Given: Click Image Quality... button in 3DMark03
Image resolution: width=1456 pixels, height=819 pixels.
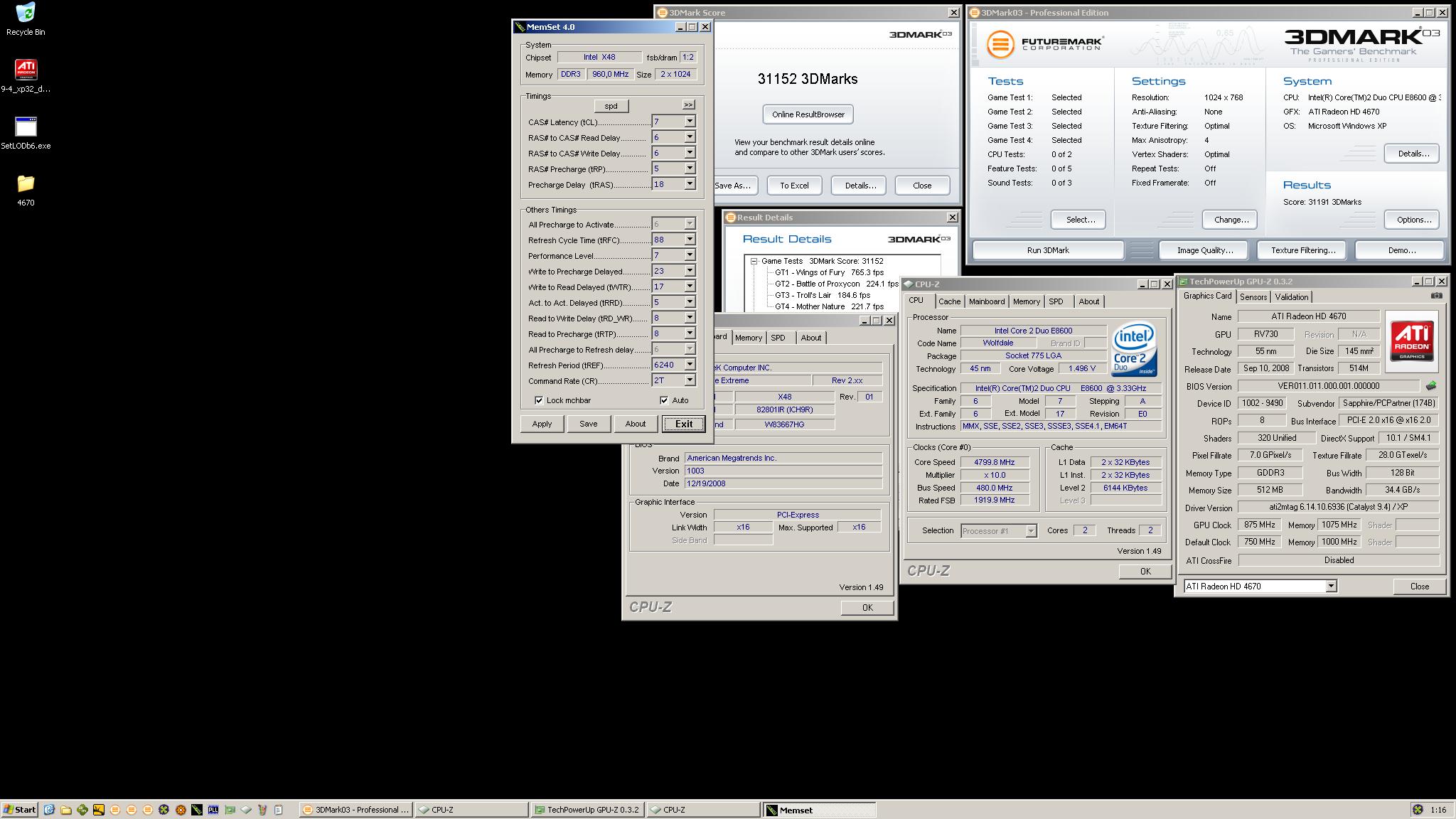Looking at the screenshot, I should [1205, 250].
